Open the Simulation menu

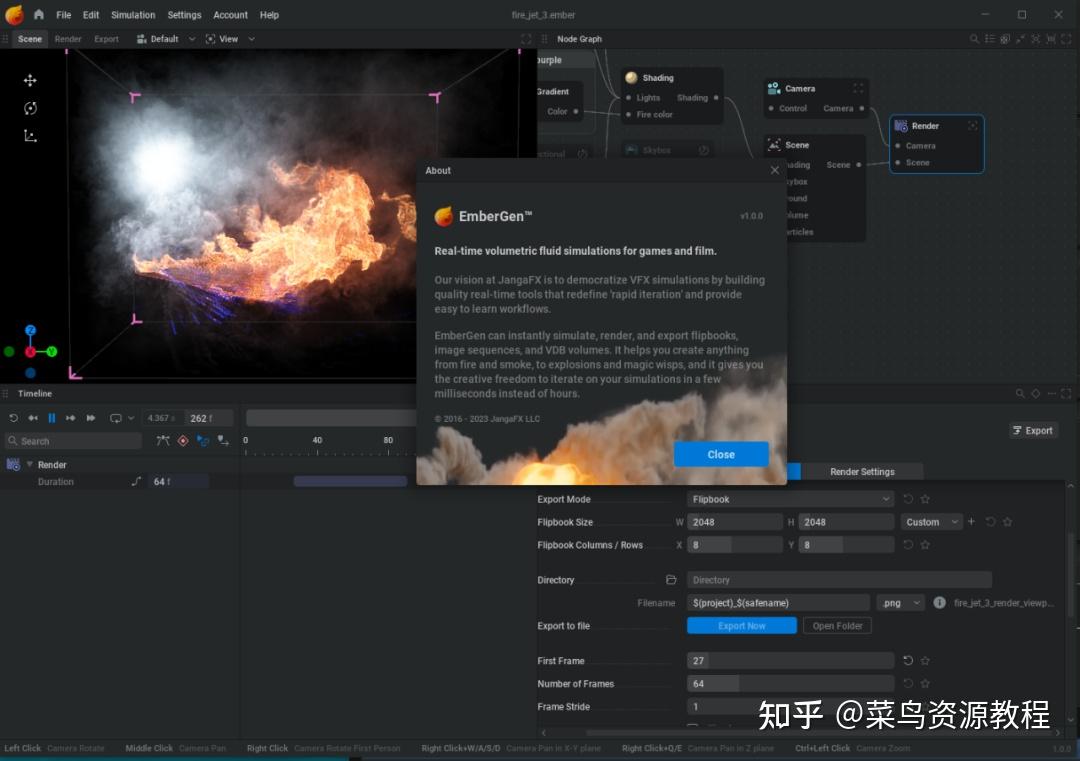pyautogui.click(x=133, y=15)
